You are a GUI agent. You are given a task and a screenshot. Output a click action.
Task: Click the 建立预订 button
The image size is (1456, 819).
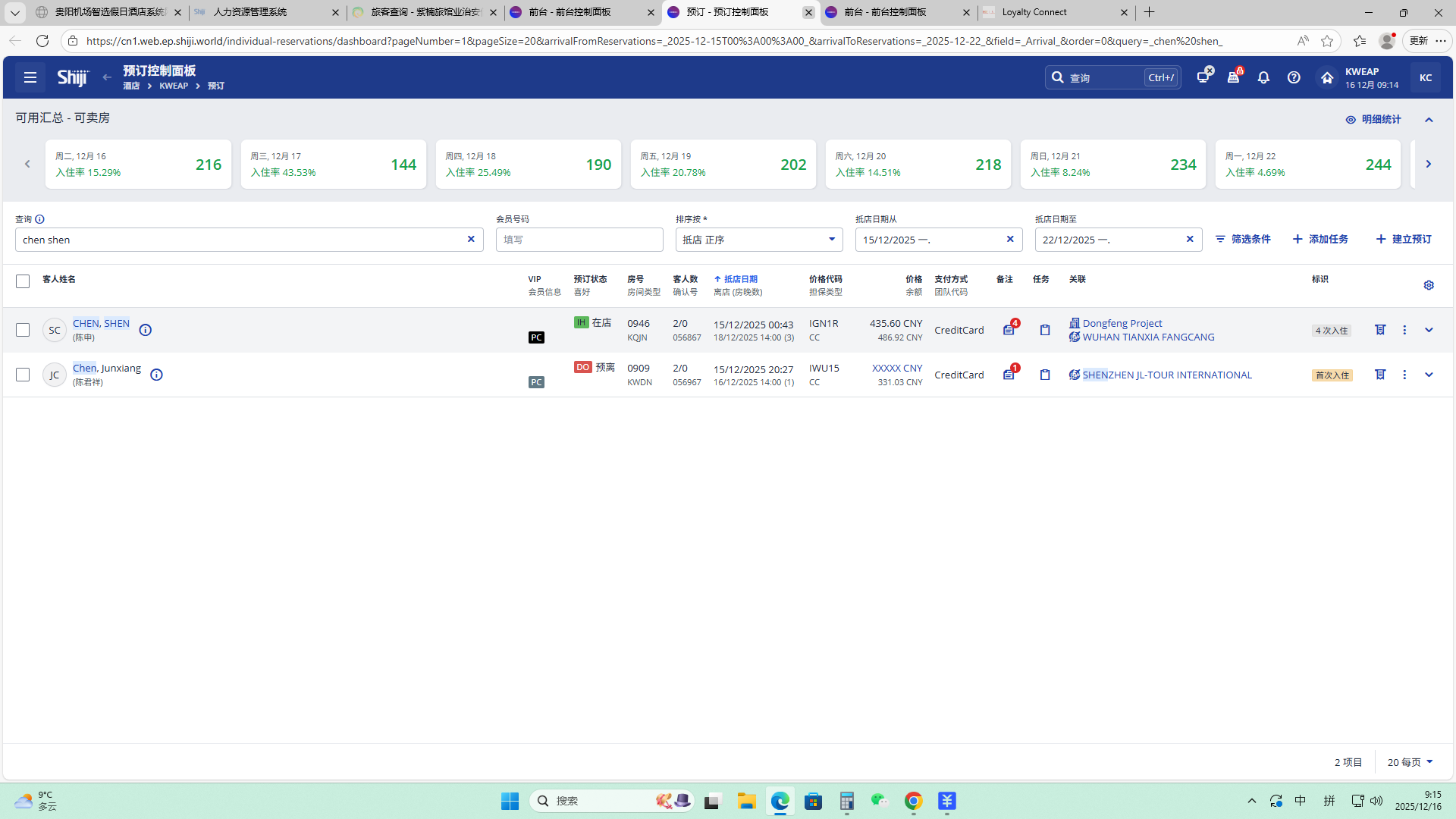coord(1404,239)
